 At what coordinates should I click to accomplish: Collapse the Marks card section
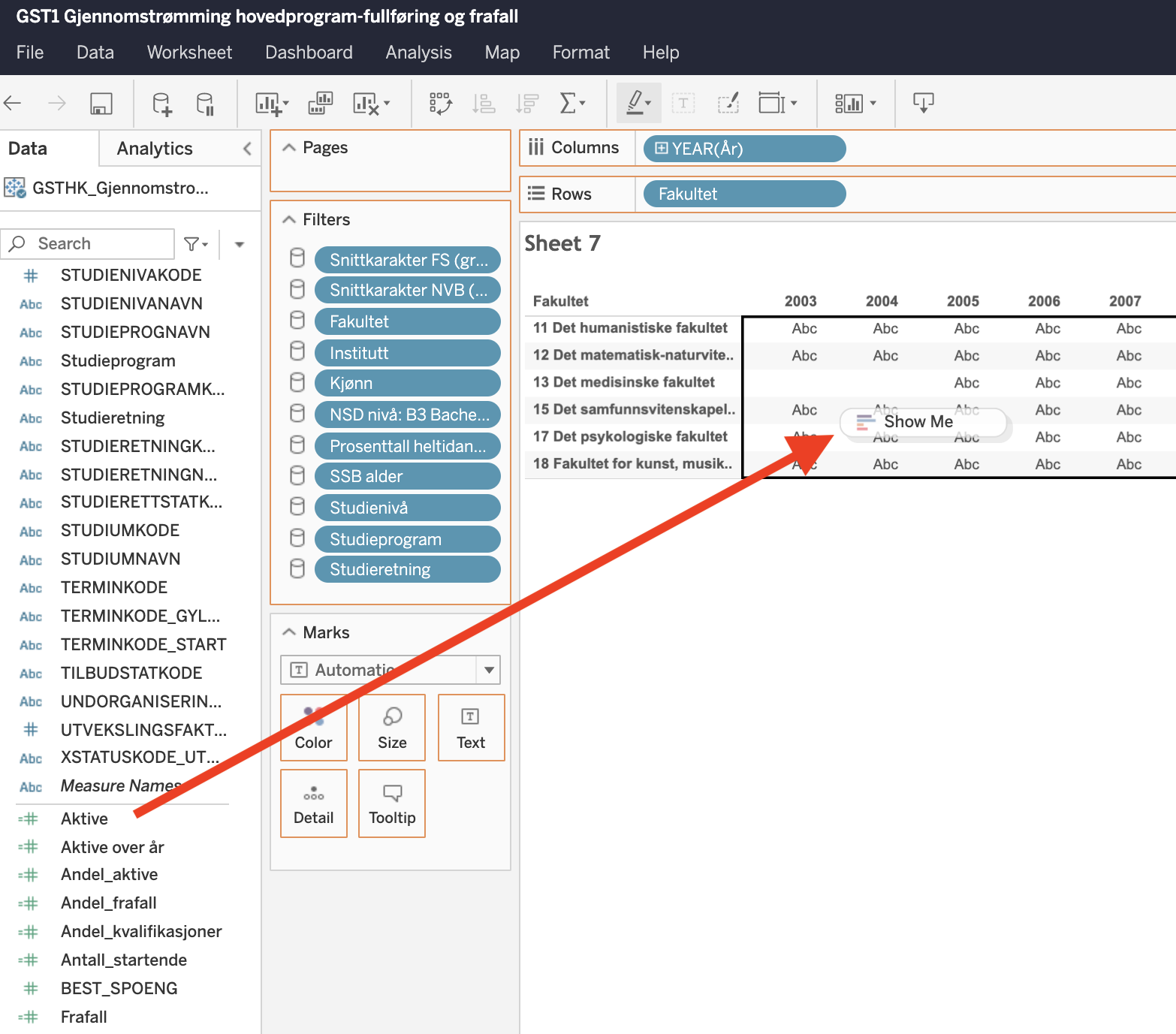coord(289,633)
